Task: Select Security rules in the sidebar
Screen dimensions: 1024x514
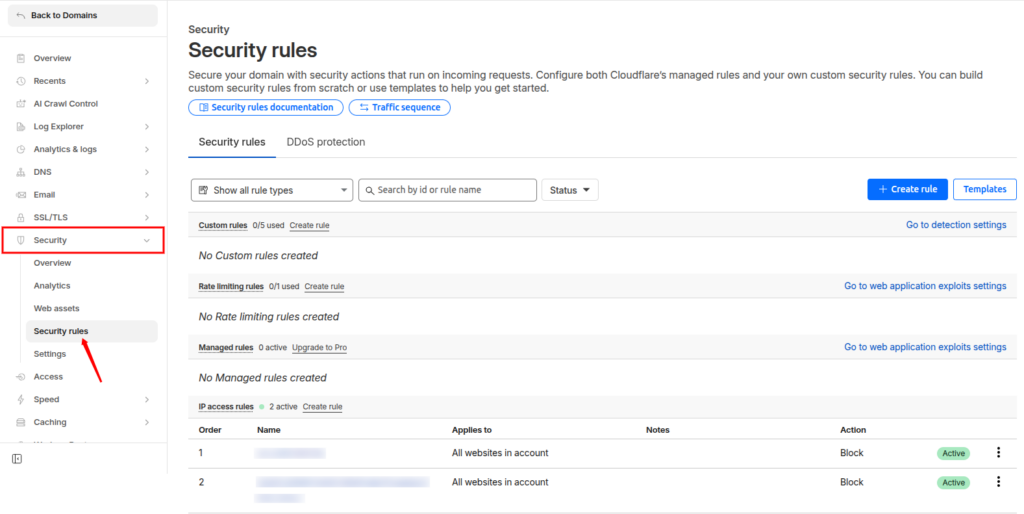Action: point(91,331)
